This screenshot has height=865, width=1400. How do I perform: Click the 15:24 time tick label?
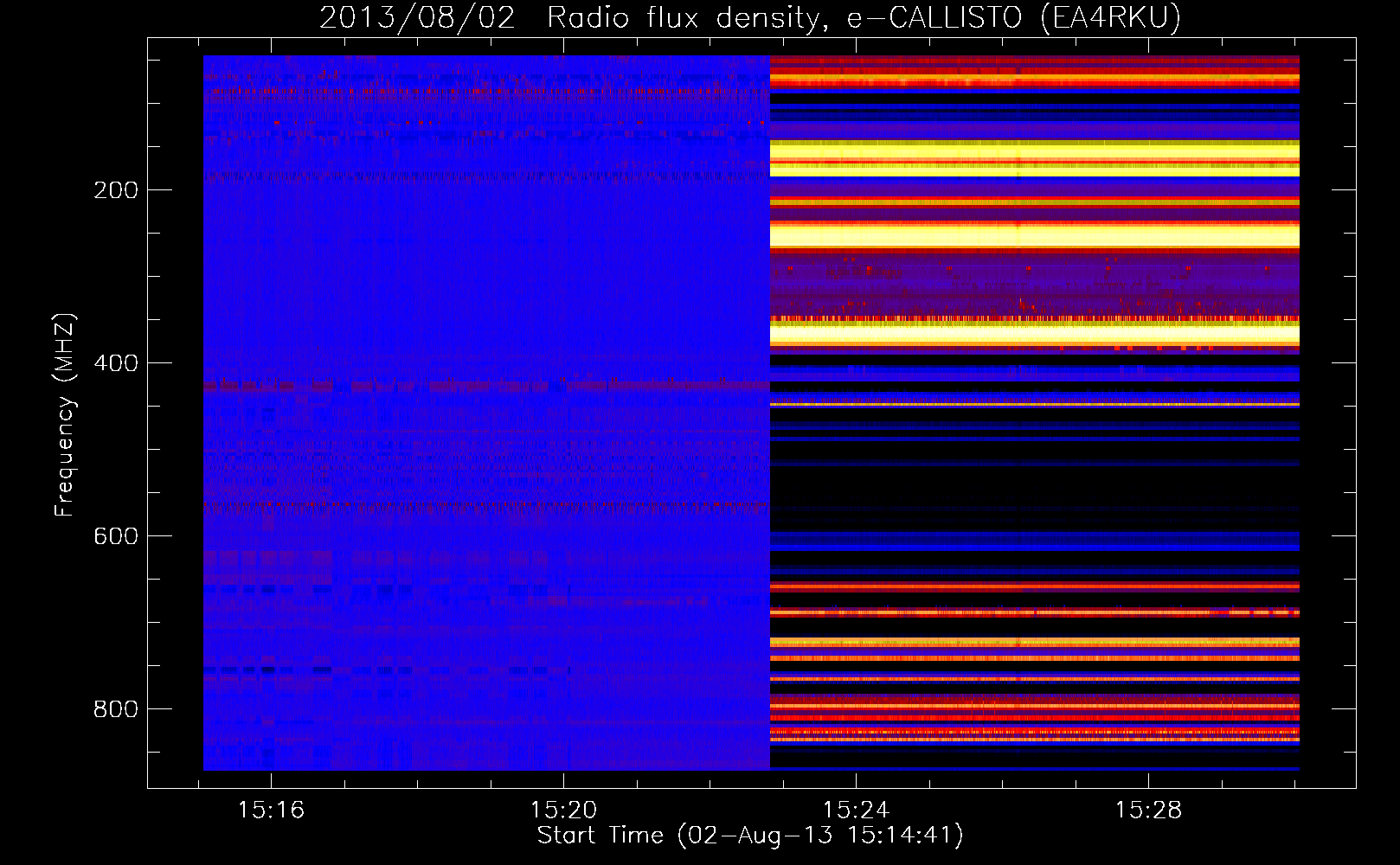click(x=856, y=811)
